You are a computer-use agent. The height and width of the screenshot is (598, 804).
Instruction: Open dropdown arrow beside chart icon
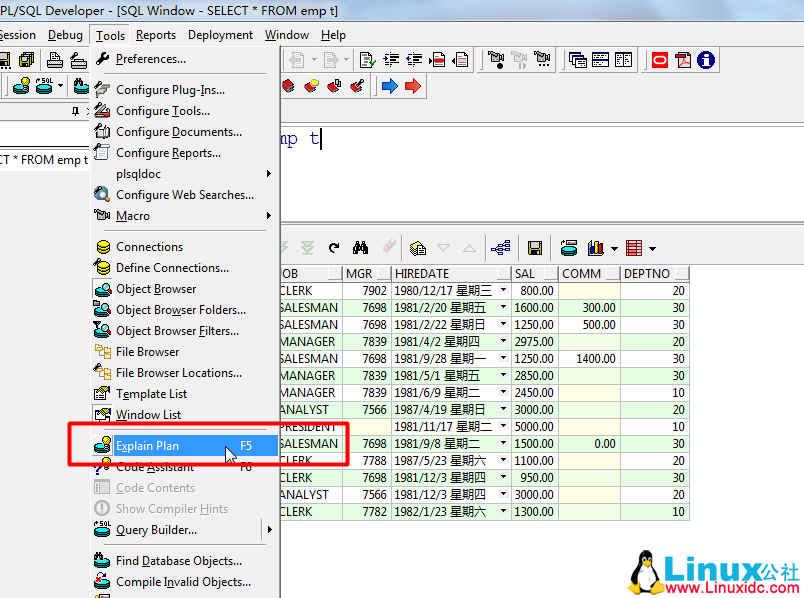(x=612, y=249)
